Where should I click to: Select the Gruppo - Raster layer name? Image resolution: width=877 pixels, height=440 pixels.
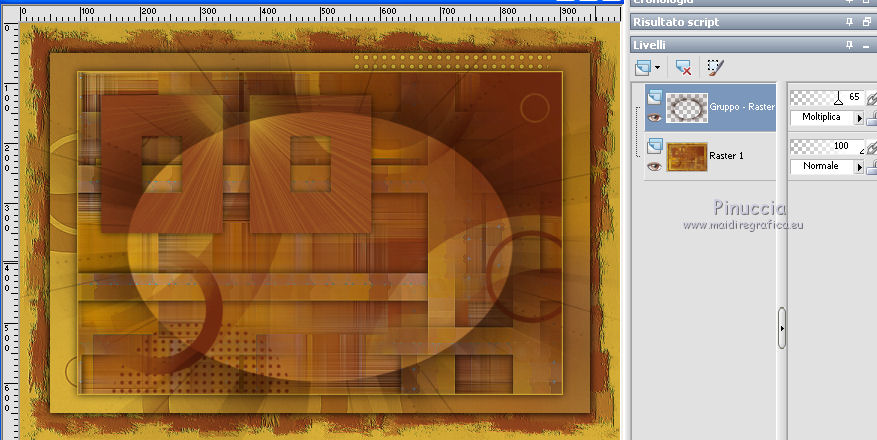coord(742,107)
